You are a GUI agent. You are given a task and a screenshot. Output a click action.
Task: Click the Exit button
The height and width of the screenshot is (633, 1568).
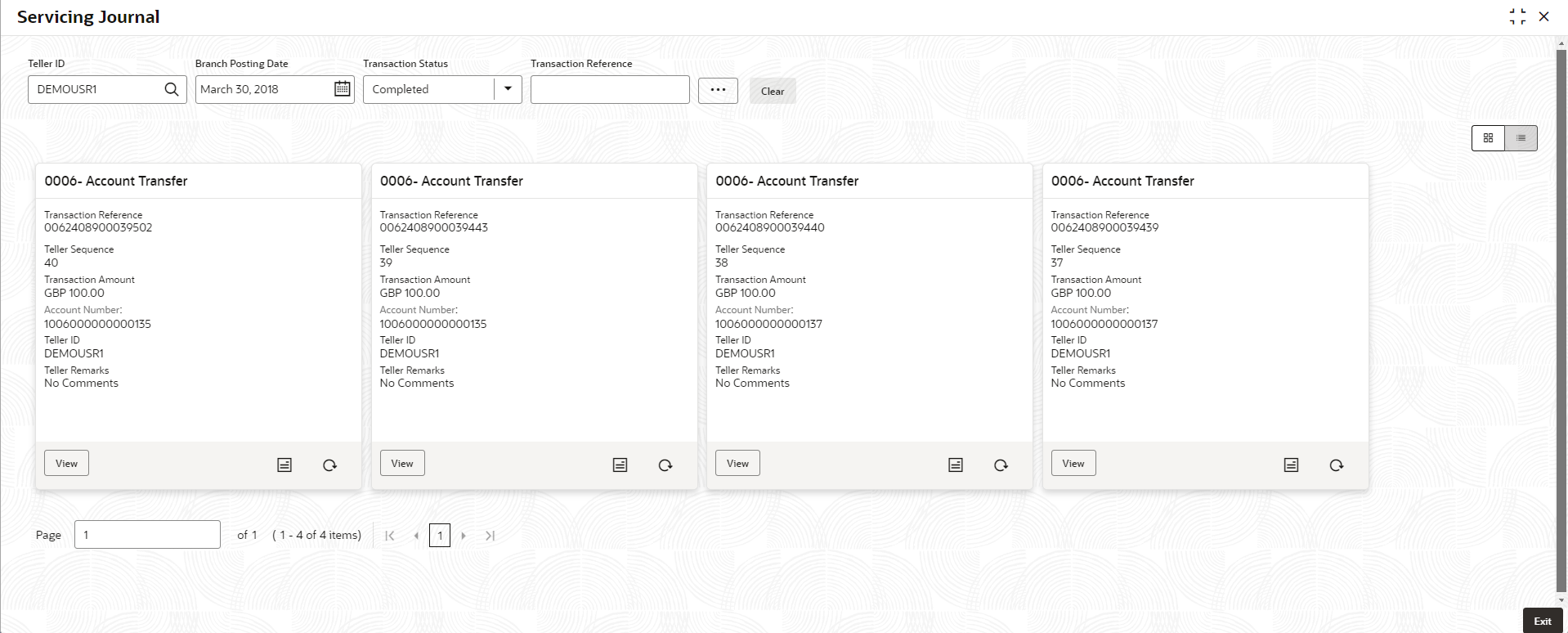[x=1543, y=621]
